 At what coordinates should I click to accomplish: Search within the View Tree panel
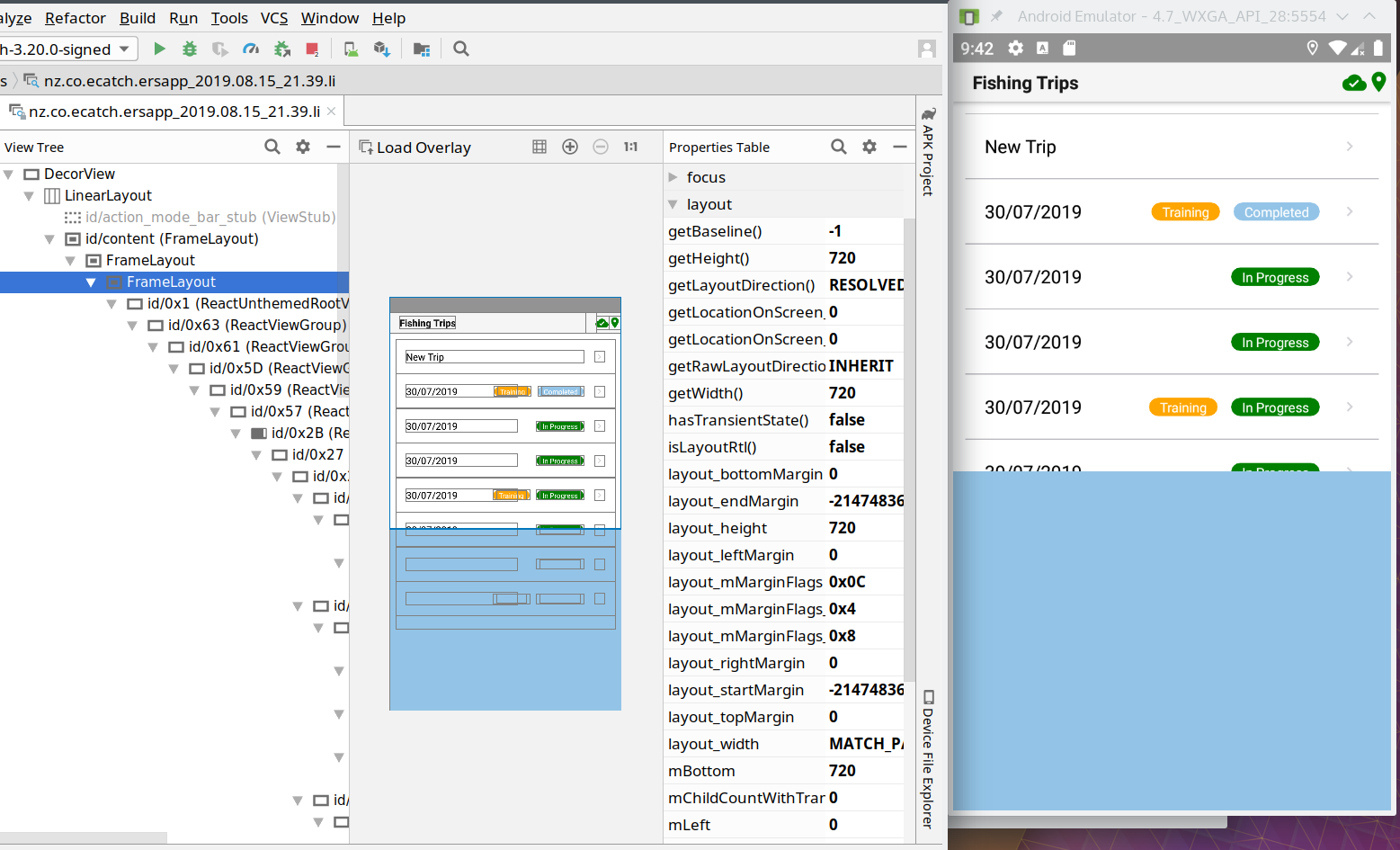(272, 147)
